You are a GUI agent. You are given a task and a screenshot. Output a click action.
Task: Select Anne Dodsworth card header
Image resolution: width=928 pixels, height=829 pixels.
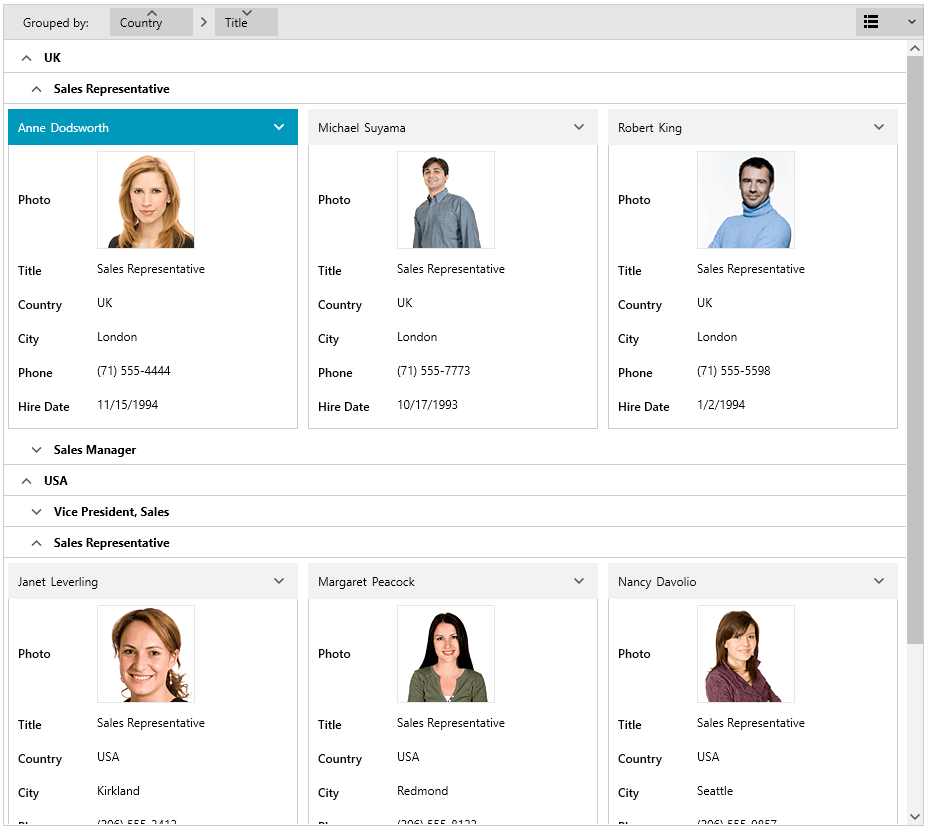(x=153, y=127)
